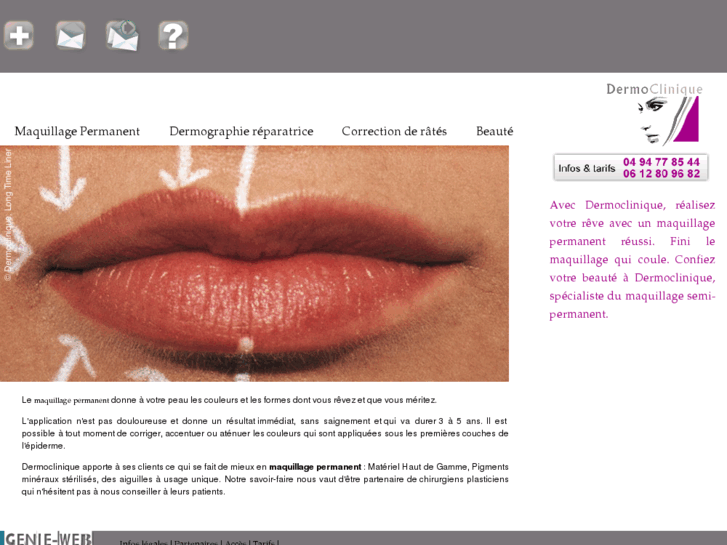Screen dimensions: 727x545
Task: Select Correction de râtés menu item
Action: 394,131
